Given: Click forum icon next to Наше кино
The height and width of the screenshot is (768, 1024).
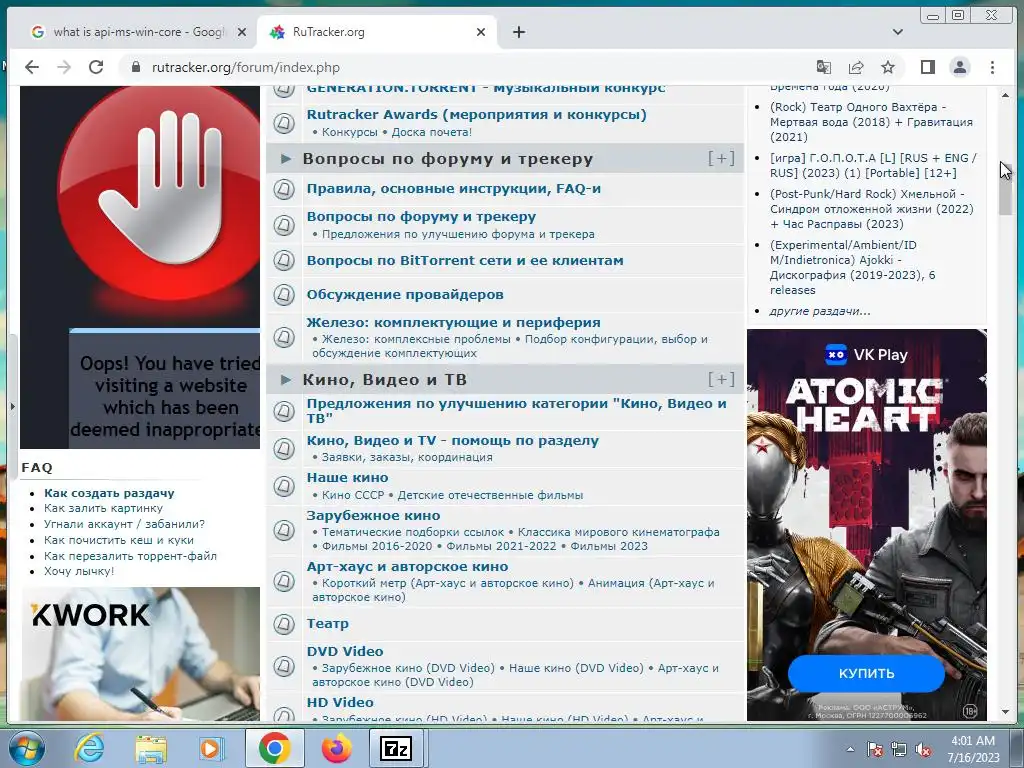Looking at the screenshot, I should [283, 486].
